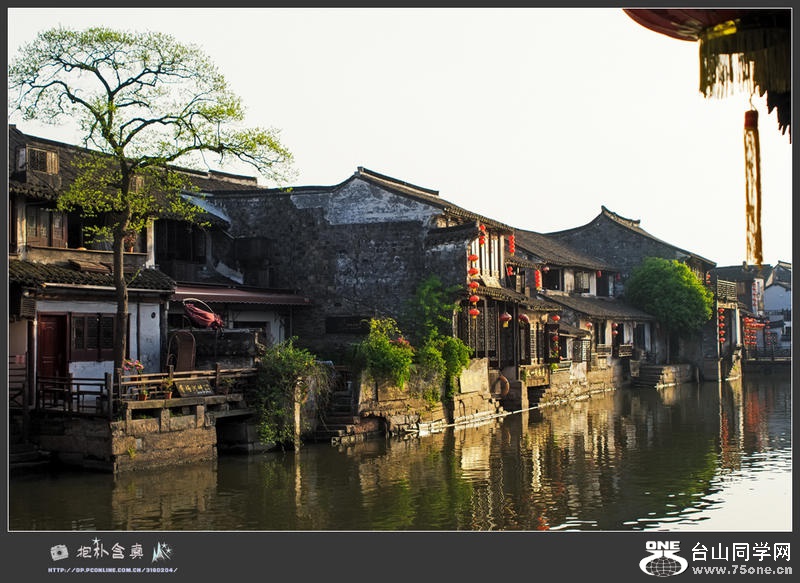Click the red wooden door on left house

click(x=51, y=347)
